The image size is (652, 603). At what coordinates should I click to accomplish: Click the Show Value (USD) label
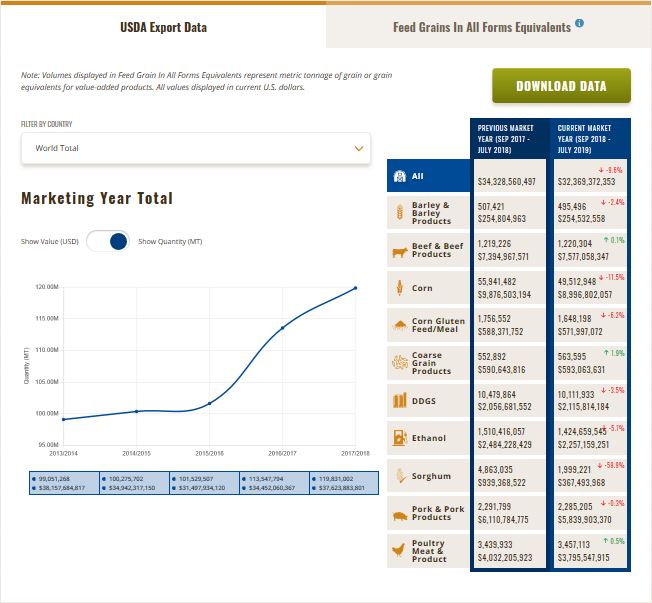pyautogui.click(x=49, y=242)
